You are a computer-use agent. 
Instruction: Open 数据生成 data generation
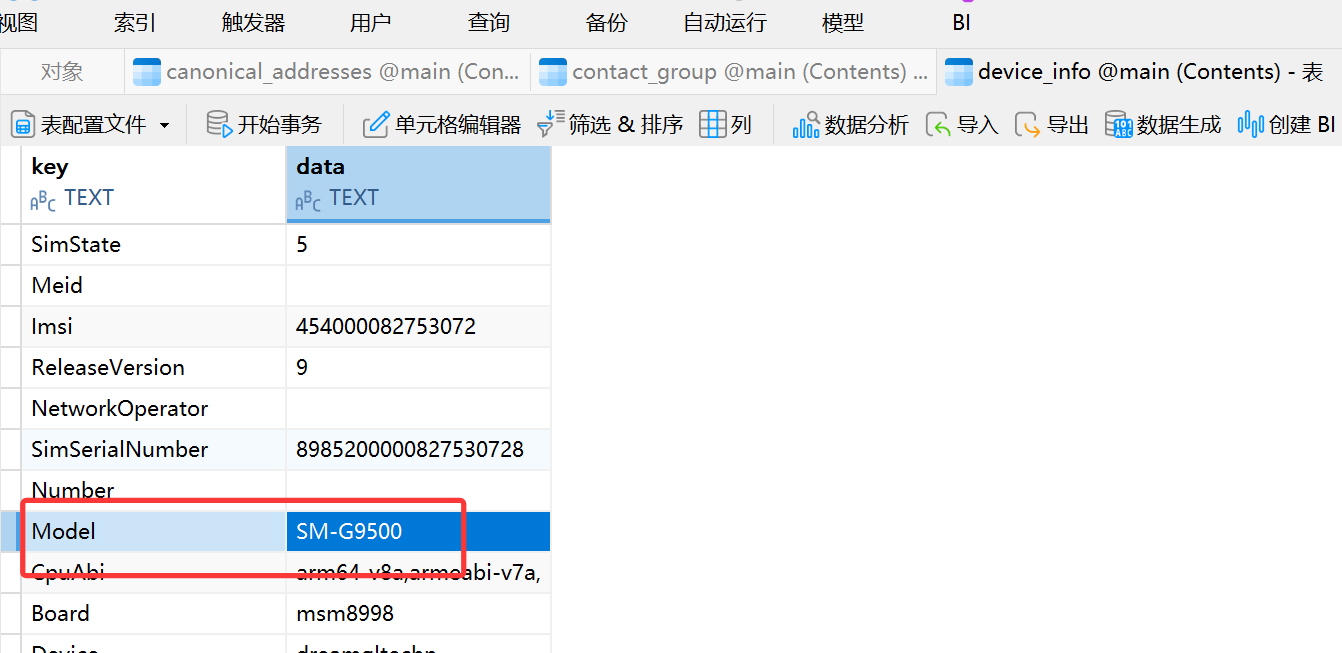[x=1163, y=124]
